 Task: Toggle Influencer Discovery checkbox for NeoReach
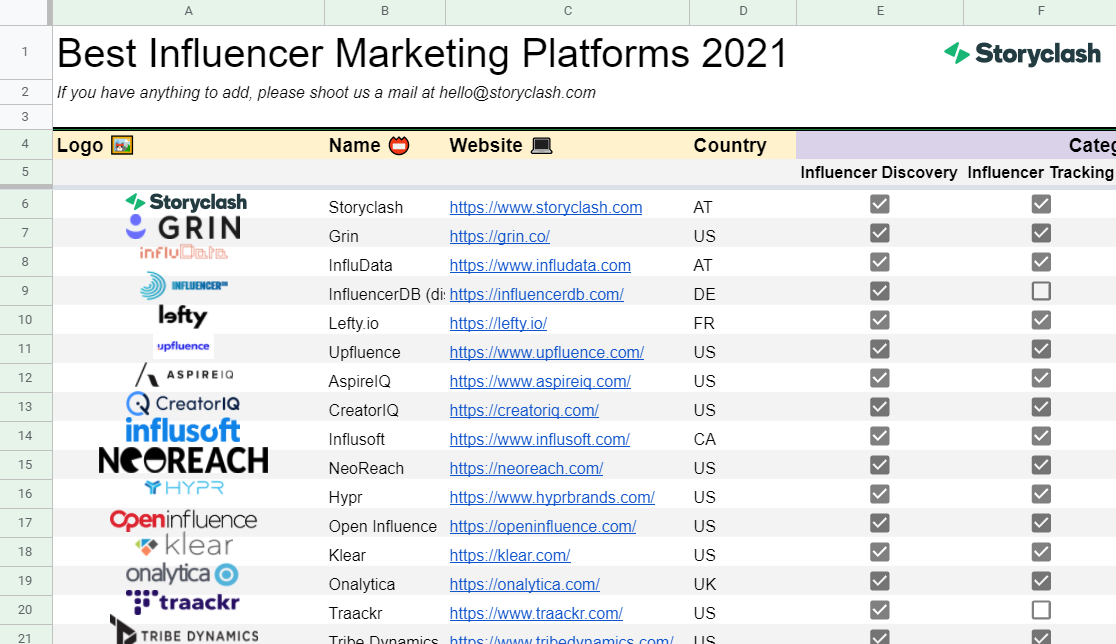pos(880,465)
